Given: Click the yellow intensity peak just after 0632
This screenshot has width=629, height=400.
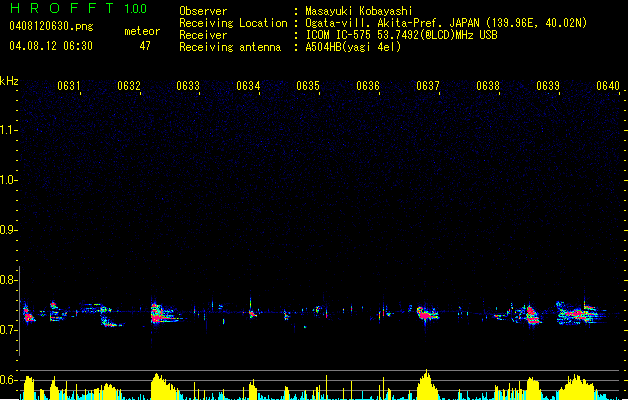Looking at the screenshot, I should tap(162, 386).
